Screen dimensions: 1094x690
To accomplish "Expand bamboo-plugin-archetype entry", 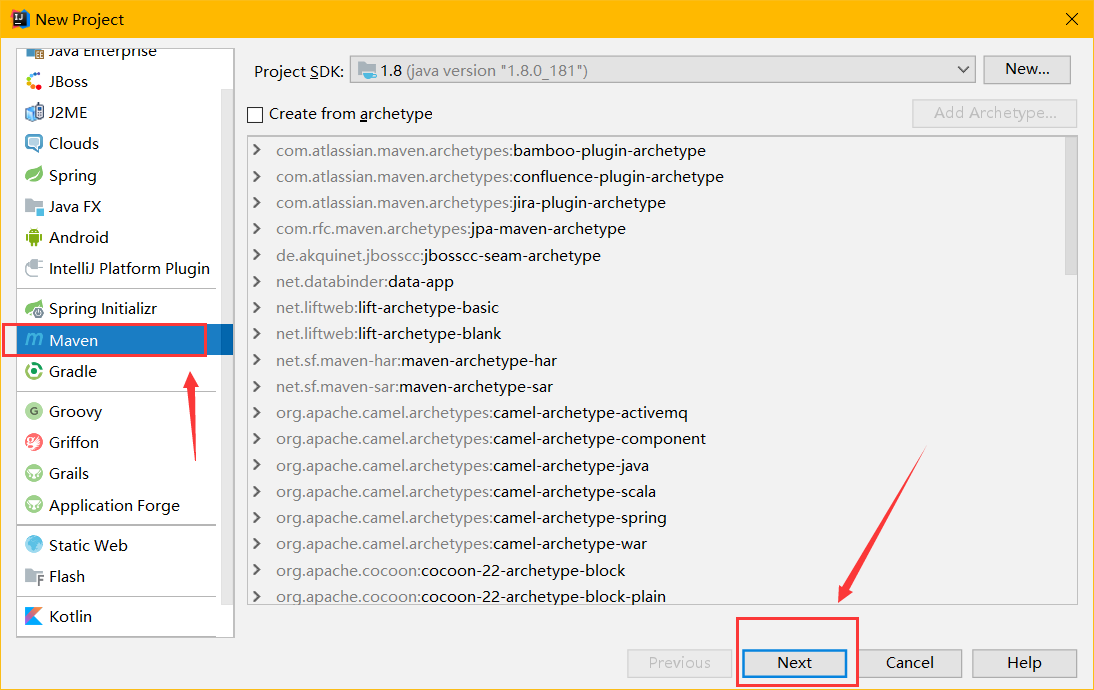I will tap(257, 150).
